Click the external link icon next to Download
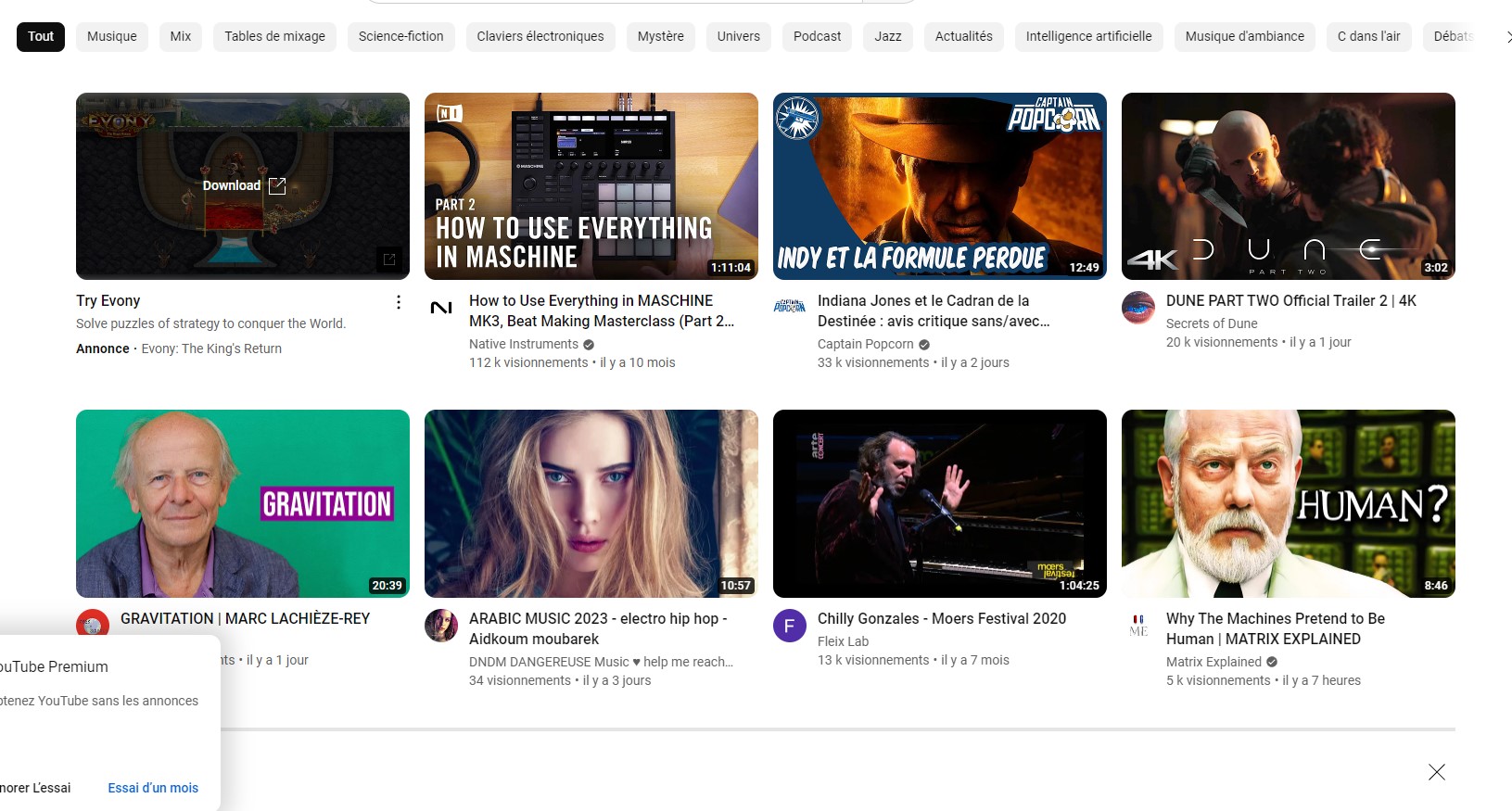This screenshot has width=1512, height=811. click(x=277, y=186)
